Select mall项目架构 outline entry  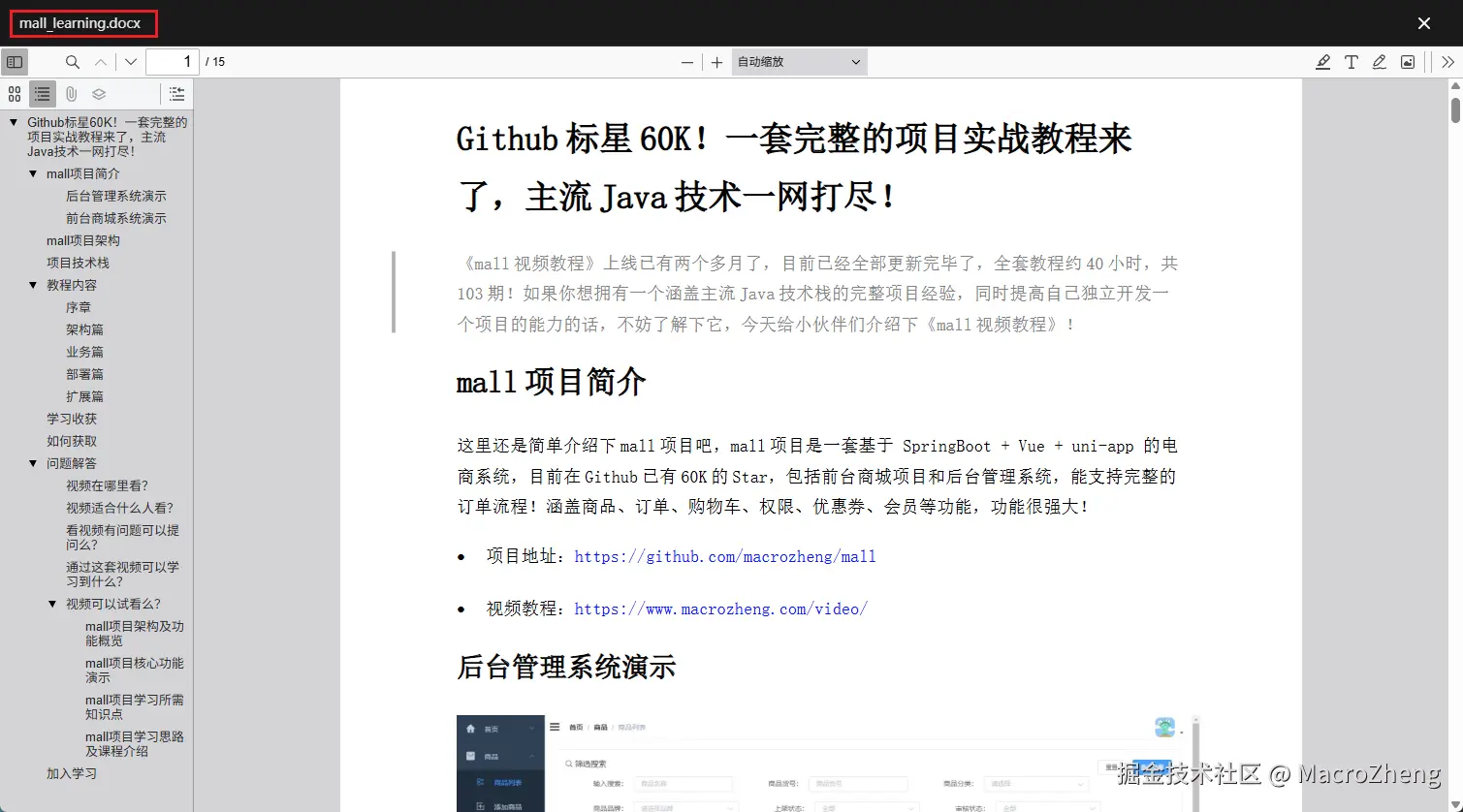(83, 241)
